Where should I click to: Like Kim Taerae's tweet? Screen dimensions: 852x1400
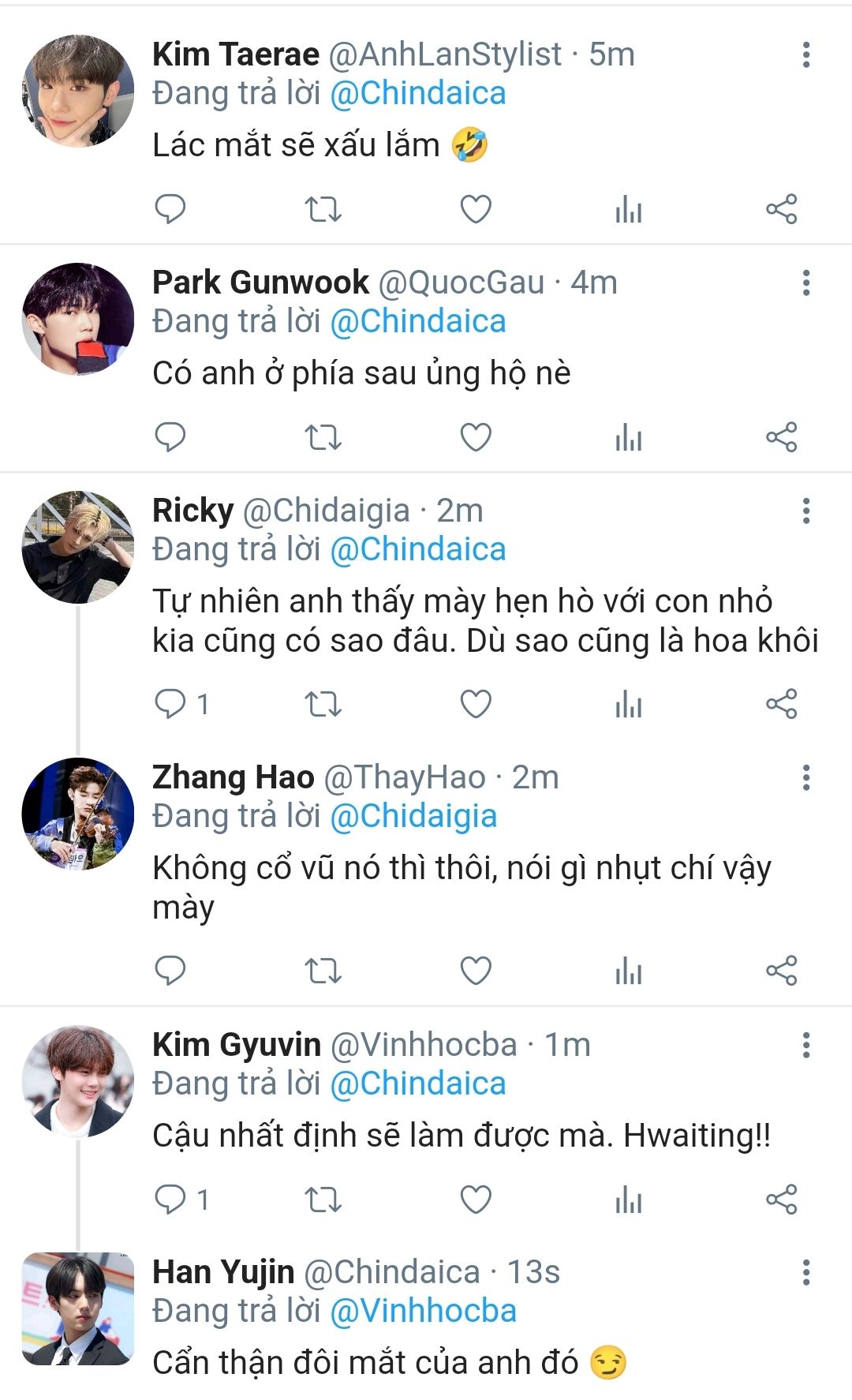coord(476,209)
